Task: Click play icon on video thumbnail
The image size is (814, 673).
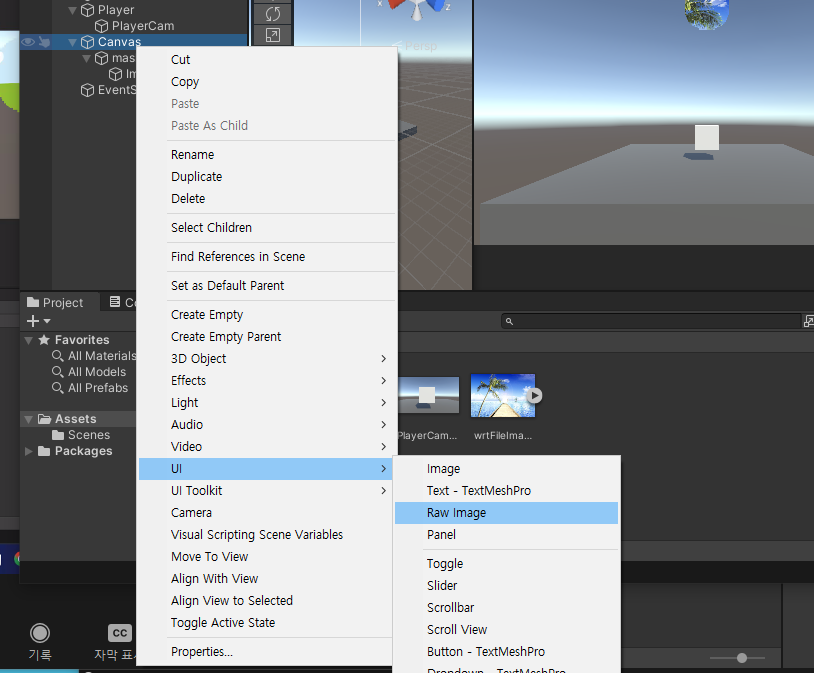Action: click(x=534, y=396)
